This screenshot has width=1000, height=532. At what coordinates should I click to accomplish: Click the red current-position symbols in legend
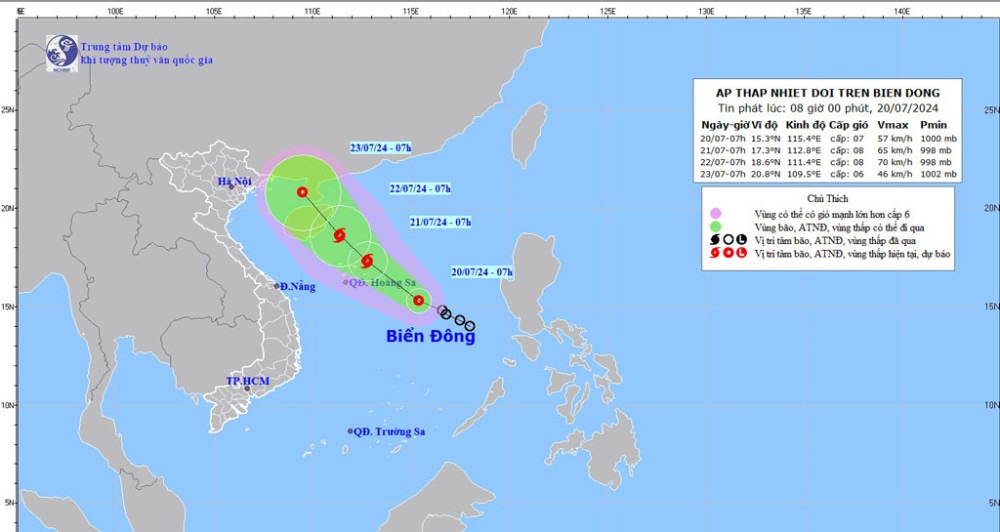point(726,253)
